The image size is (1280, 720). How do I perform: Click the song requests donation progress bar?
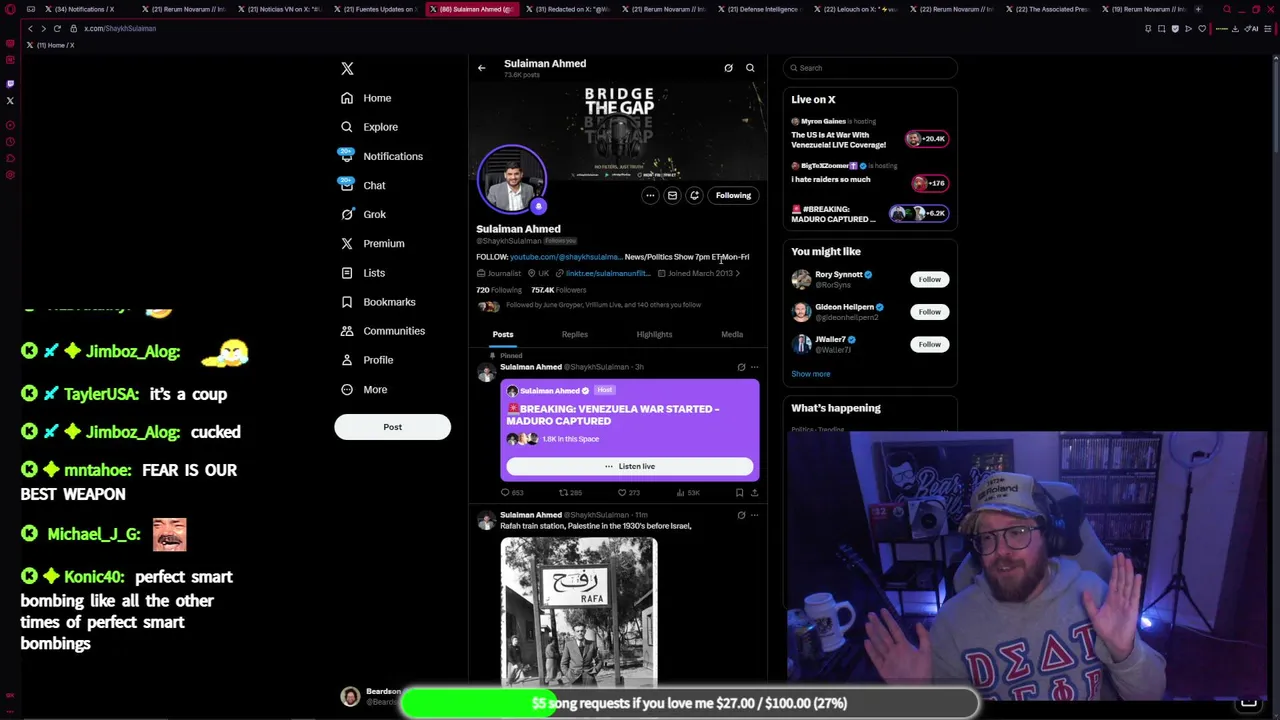pos(689,703)
